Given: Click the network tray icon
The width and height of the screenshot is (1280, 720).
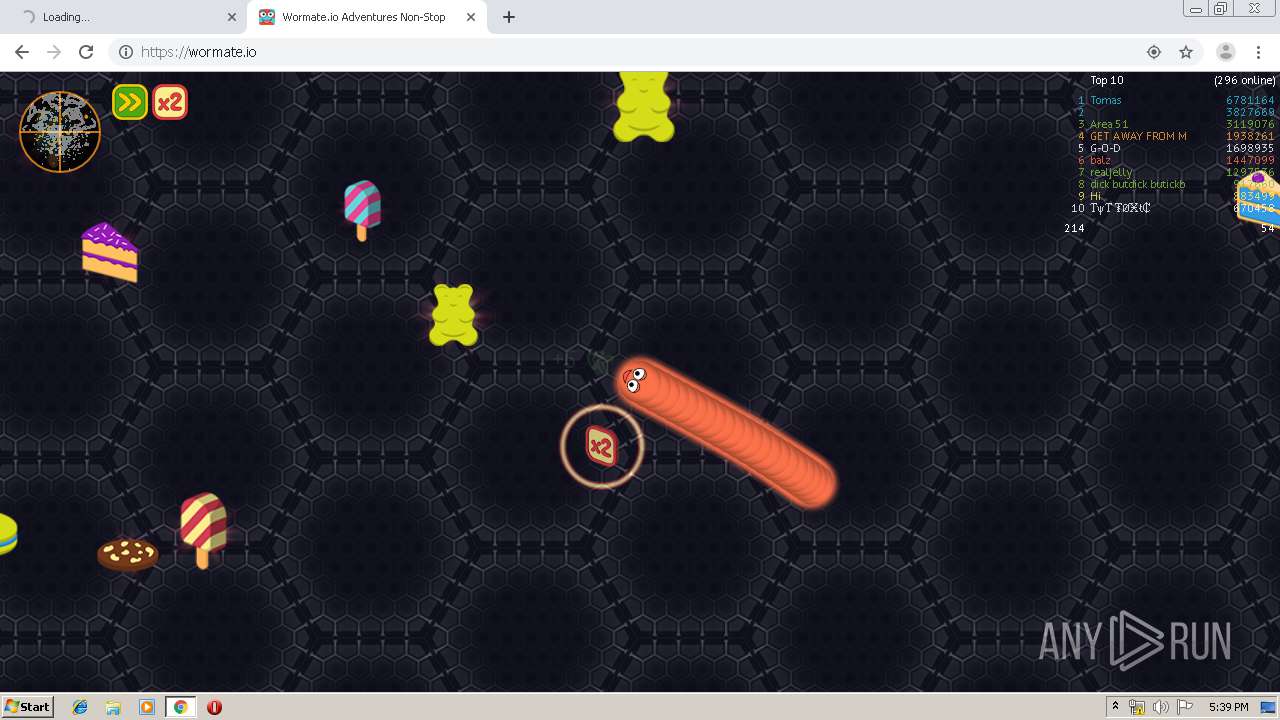Looking at the screenshot, I should 1137,707.
